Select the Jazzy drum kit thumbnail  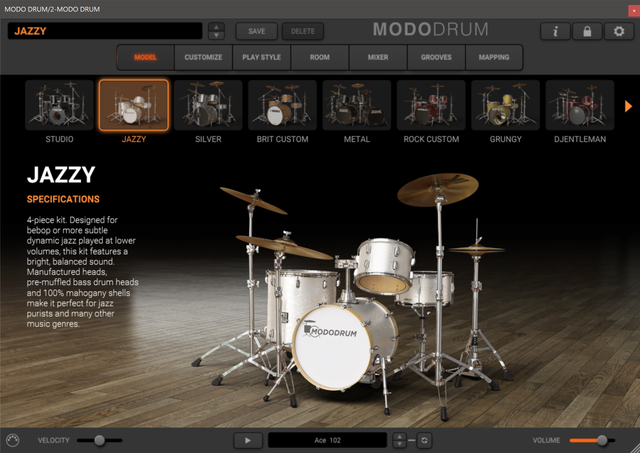pos(134,105)
